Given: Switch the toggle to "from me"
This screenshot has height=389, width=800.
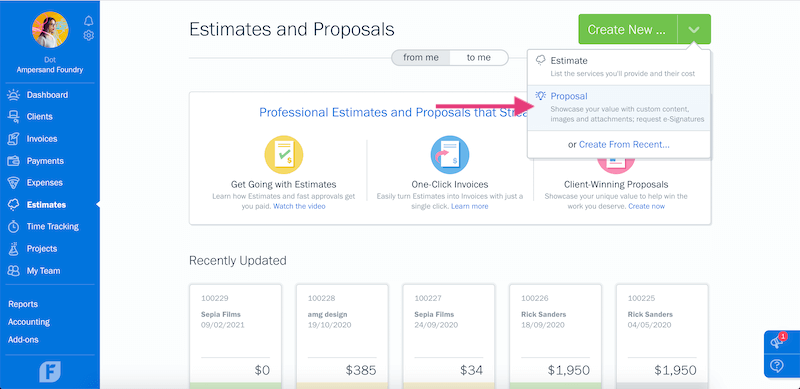Looking at the screenshot, I should tap(421, 58).
